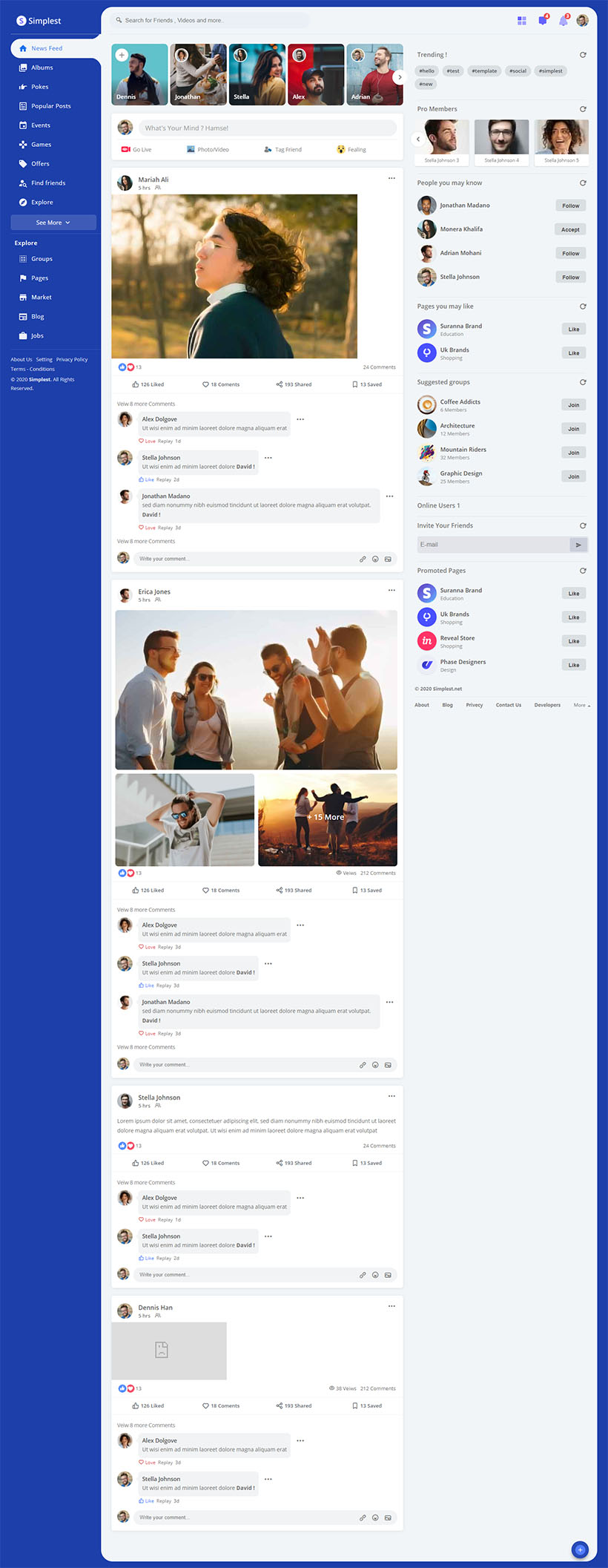Open Market in sidebar

35,298
